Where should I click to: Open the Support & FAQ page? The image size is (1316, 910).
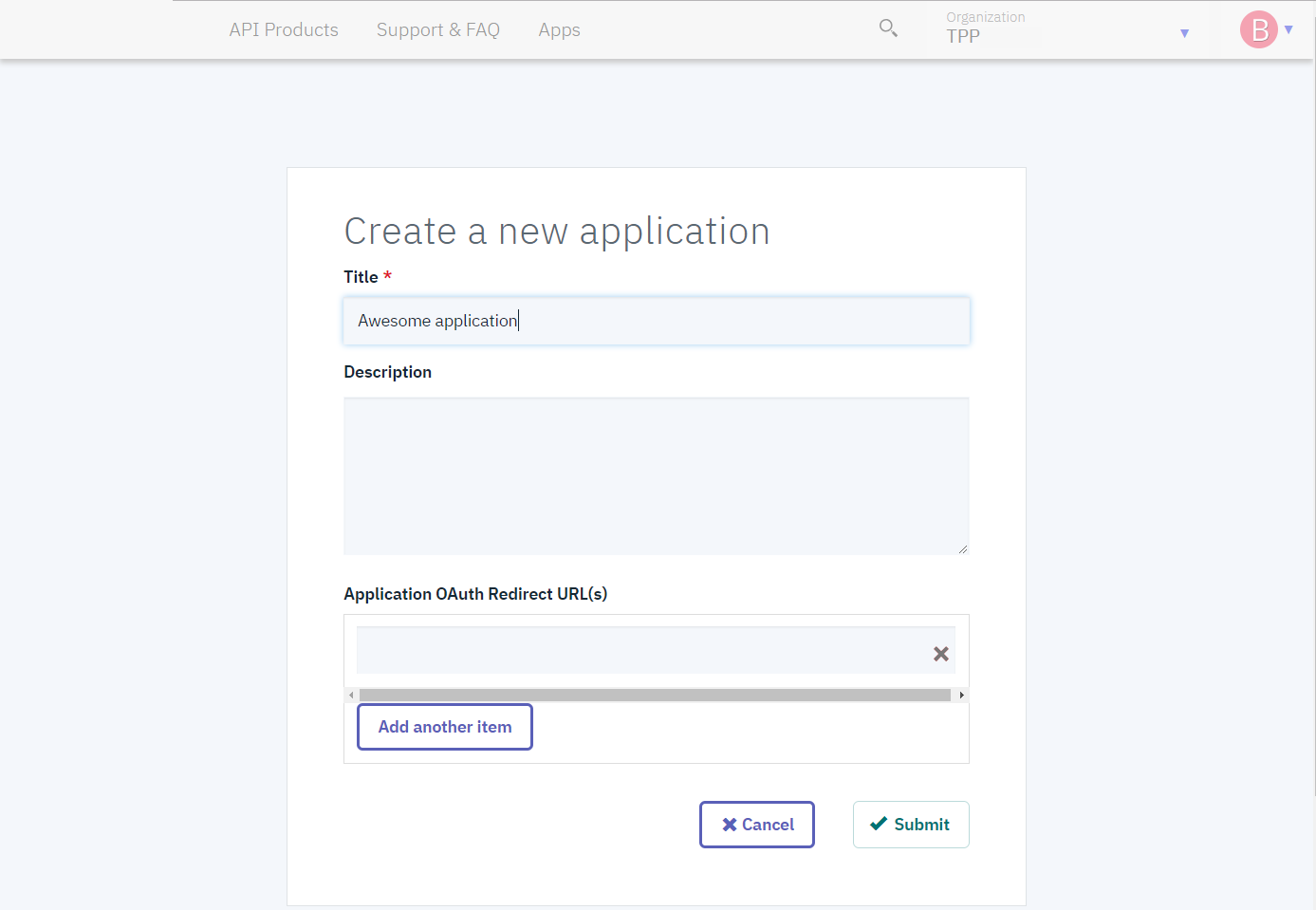click(x=437, y=29)
